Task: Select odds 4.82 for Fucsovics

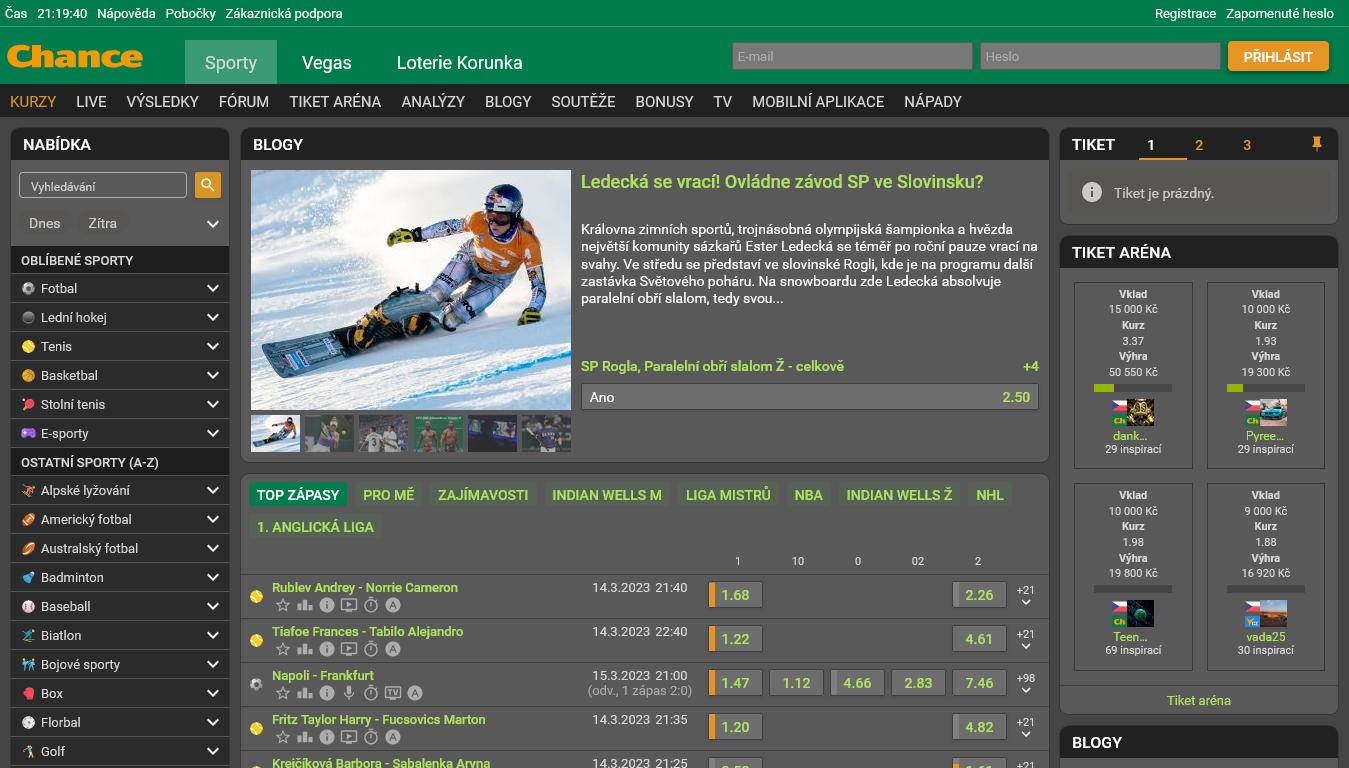Action: click(979, 727)
